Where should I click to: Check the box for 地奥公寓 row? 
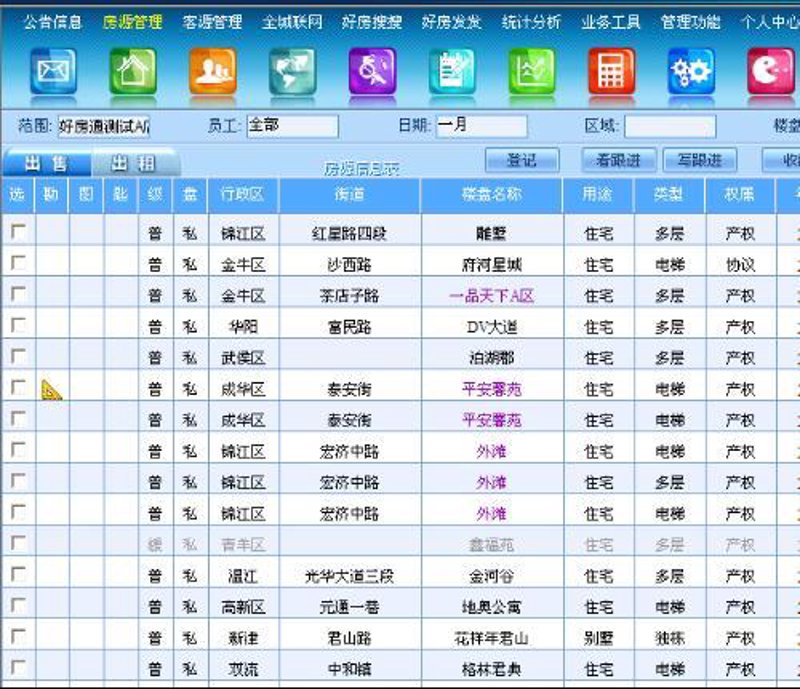coord(18,605)
